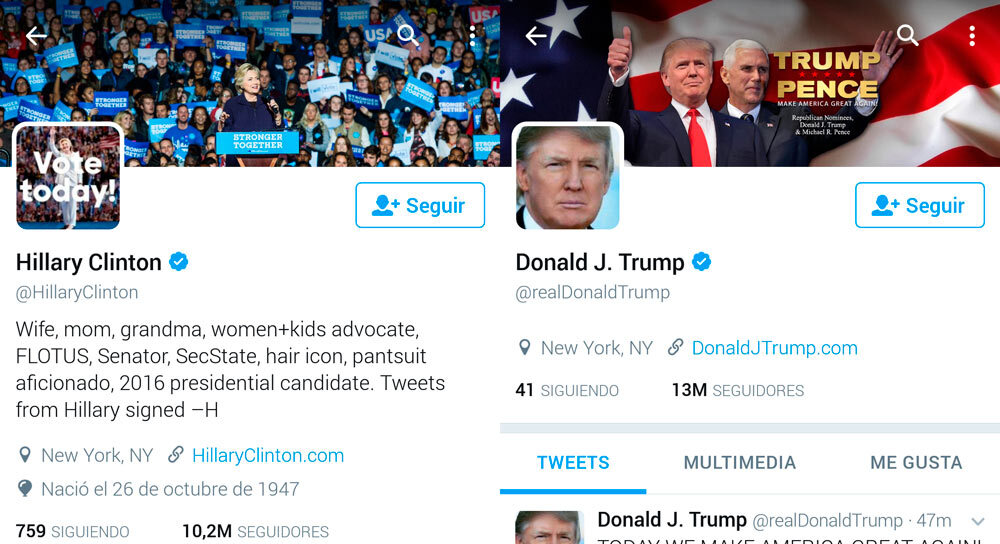Follow Donald J. Trump with Seguir button
Screen dimensions: 1000x544
coord(920,205)
